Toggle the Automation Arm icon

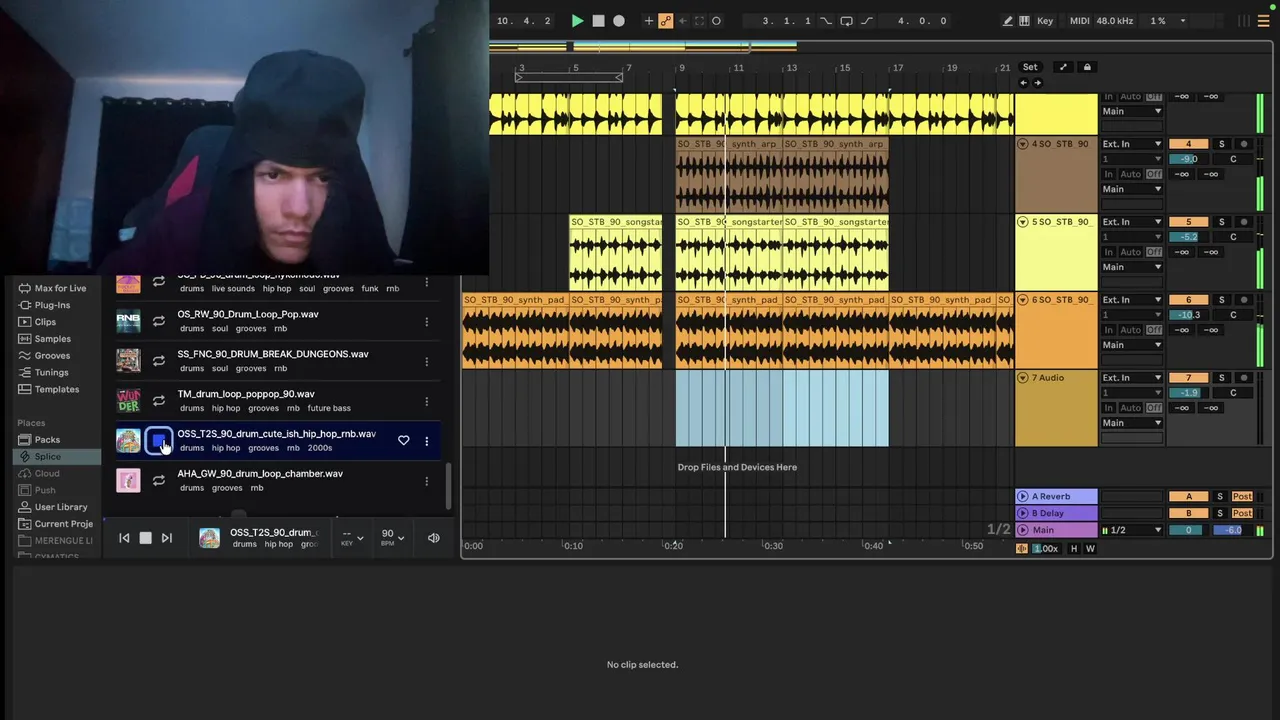pos(666,21)
